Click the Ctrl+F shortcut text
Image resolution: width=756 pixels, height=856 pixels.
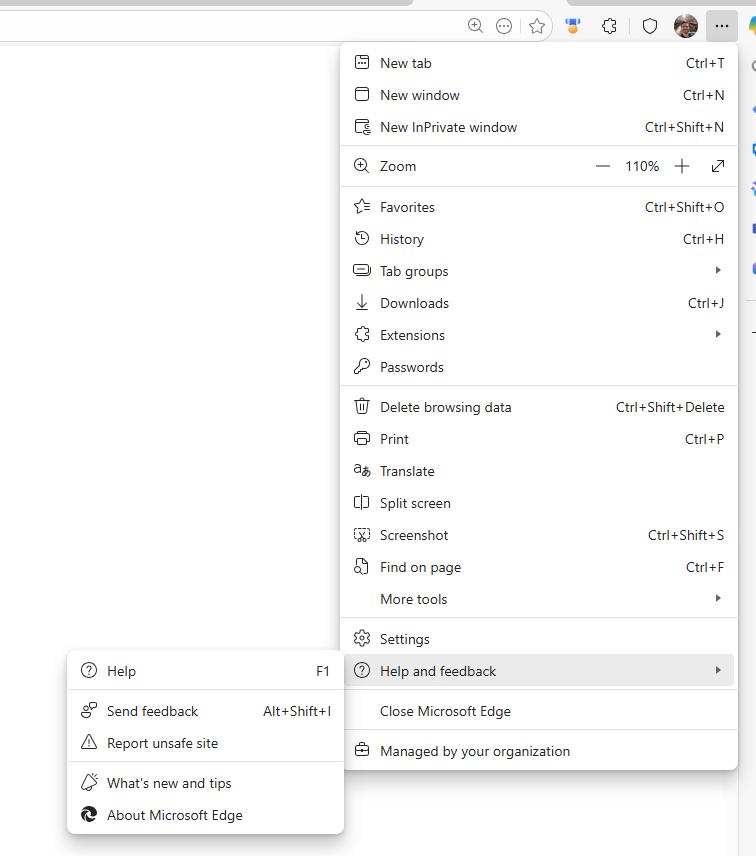pos(705,567)
